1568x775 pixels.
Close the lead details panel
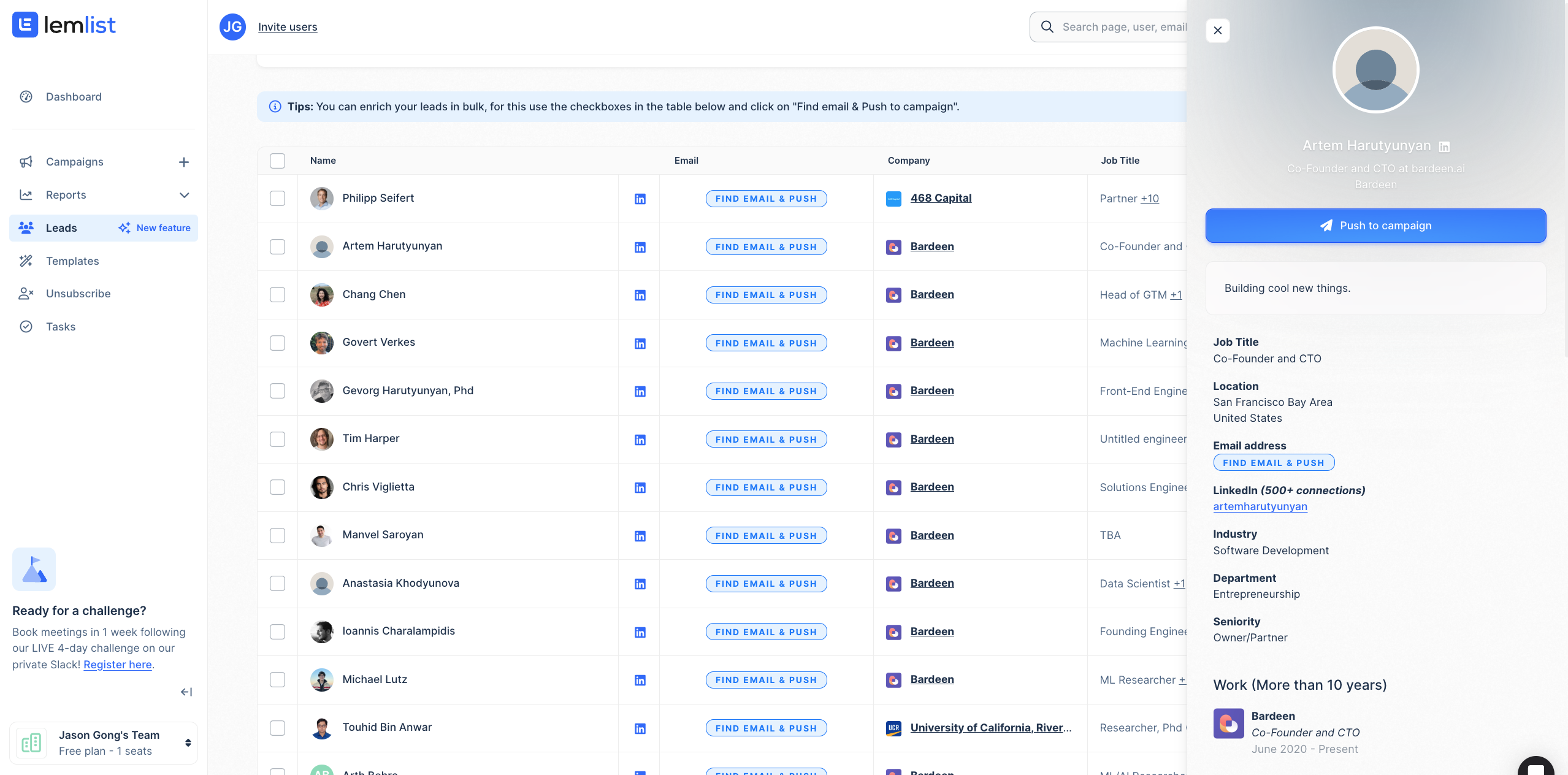point(1218,30)
